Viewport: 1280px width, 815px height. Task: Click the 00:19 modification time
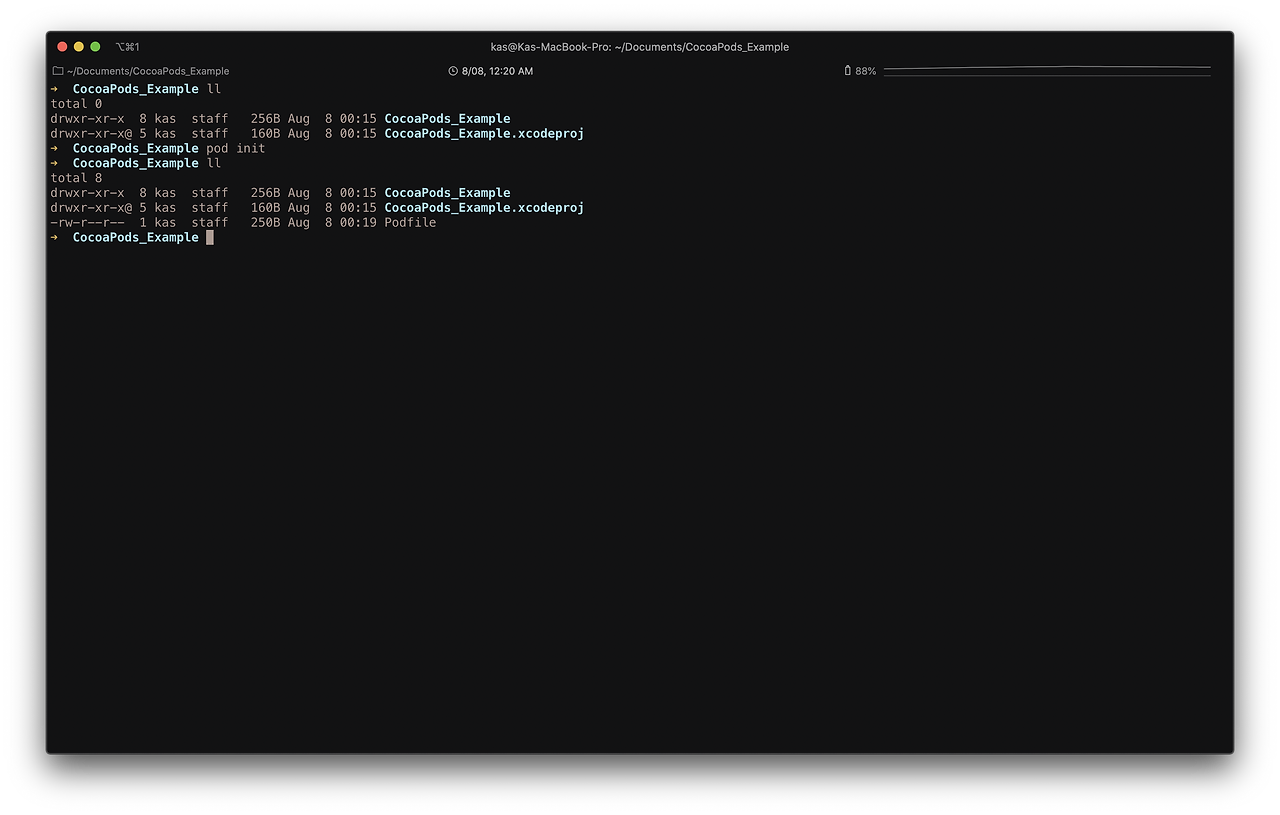[x=358, y=222]
